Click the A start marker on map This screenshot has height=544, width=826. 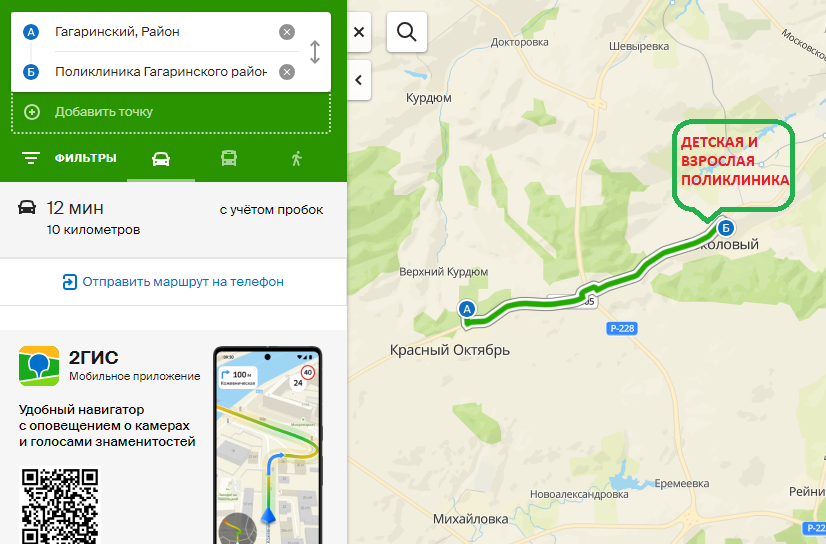[467, 309]
